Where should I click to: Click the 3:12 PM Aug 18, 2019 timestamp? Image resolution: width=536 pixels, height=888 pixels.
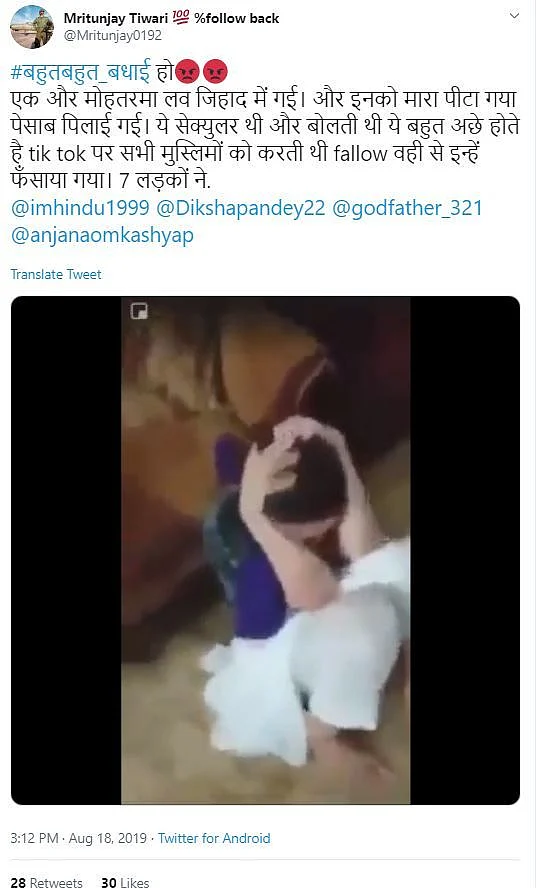[79, 838]
